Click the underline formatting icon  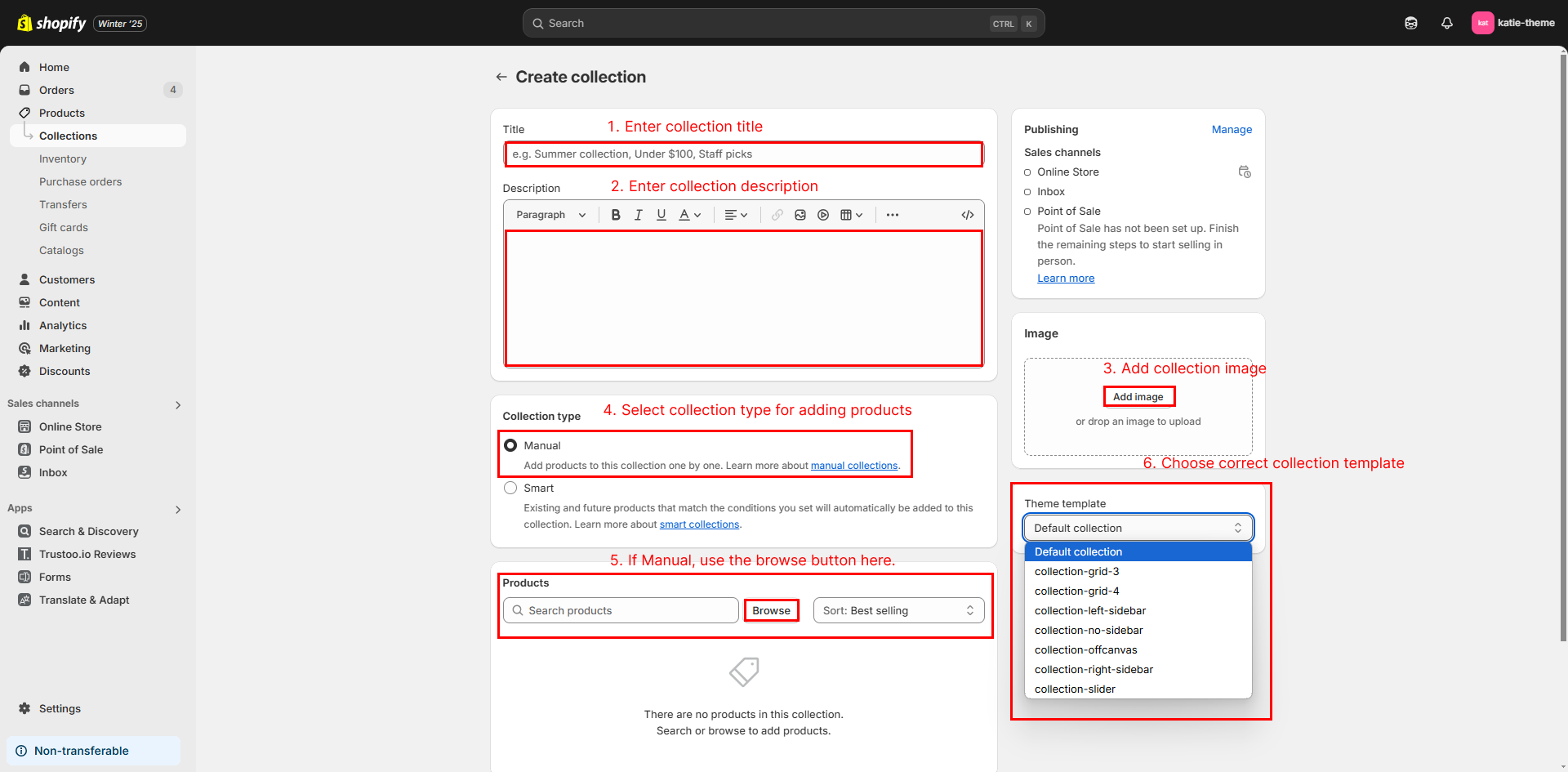coord(661,215)
